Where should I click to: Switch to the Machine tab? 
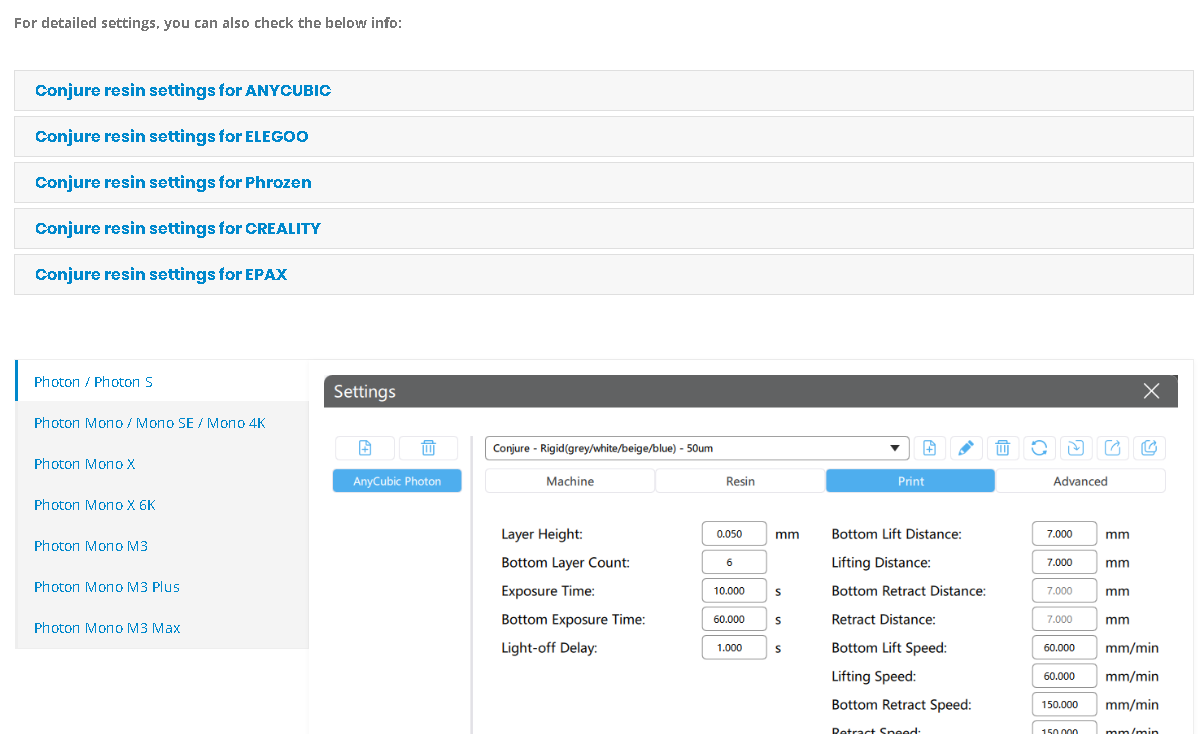pos(570,481)
